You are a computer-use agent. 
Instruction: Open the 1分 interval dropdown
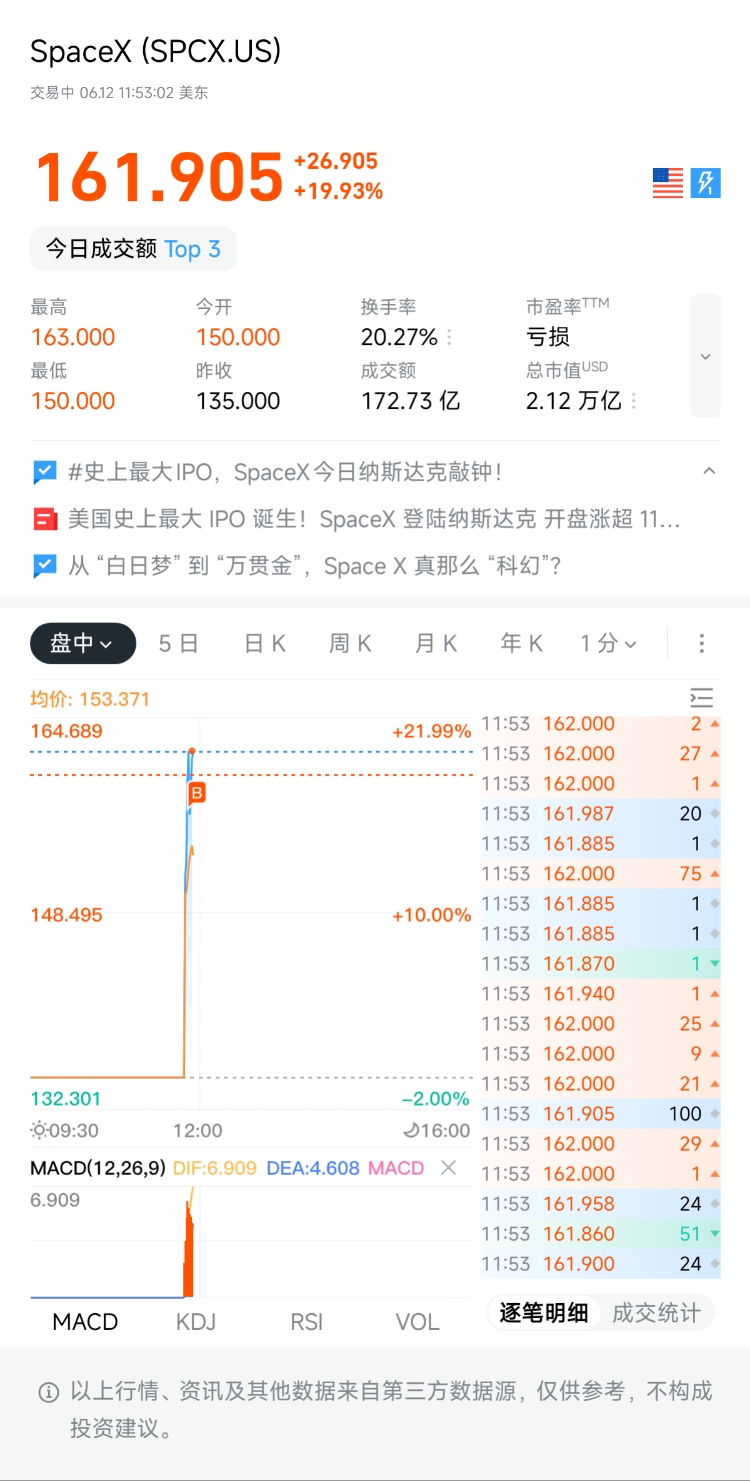click(x=609, y=643)
